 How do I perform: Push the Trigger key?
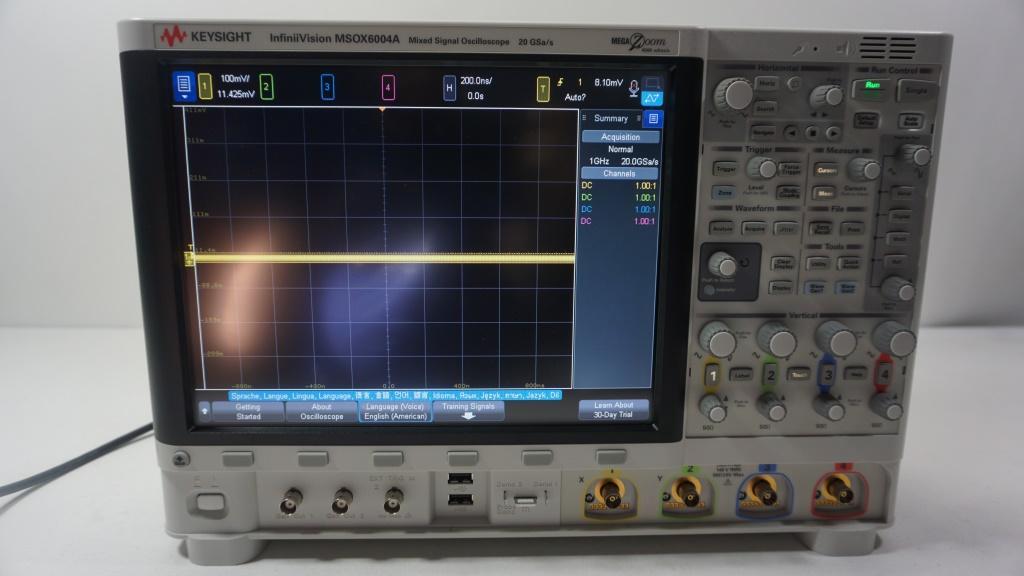[x=726, y=168]
